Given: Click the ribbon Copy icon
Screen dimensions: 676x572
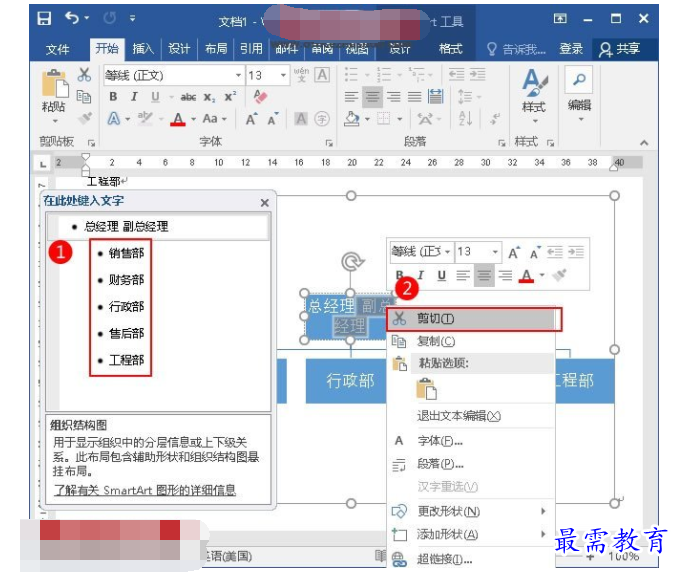Looking at the screenshot, I should (84, 97).
